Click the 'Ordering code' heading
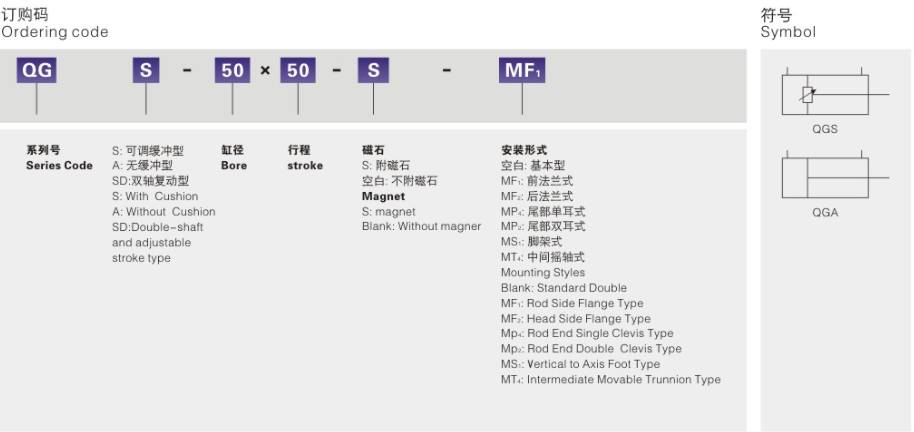This screenshot has height=432, width=914. coord(55,31)
